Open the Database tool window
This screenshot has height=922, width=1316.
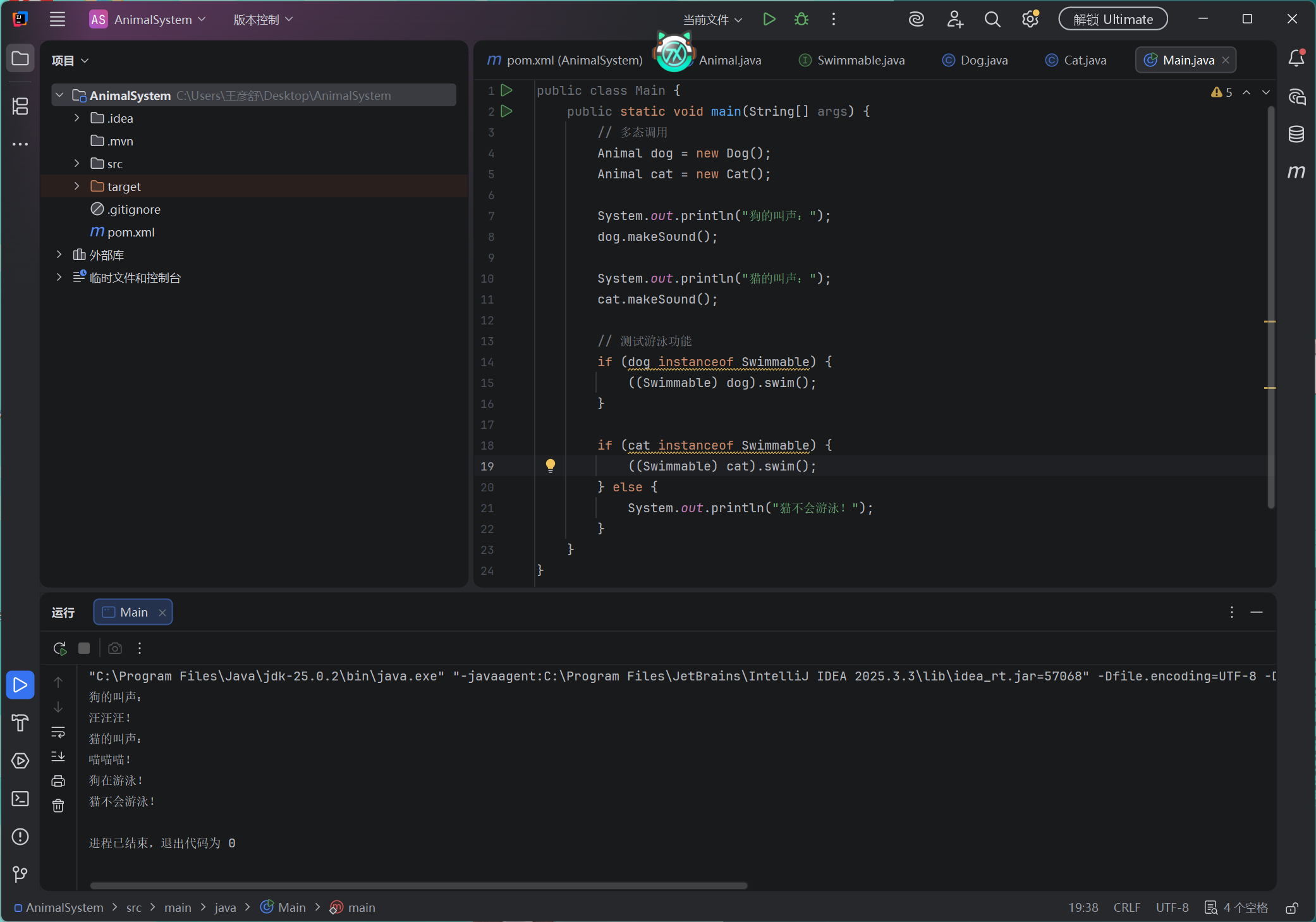pos(1296,134)
